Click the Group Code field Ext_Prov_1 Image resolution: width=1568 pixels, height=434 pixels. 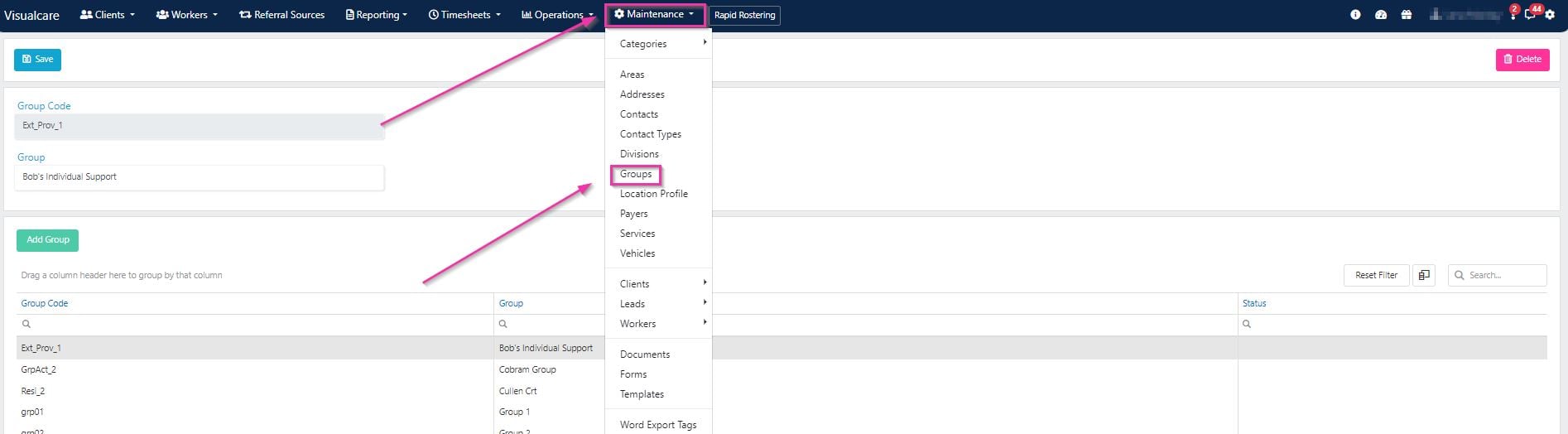[200, 126]
